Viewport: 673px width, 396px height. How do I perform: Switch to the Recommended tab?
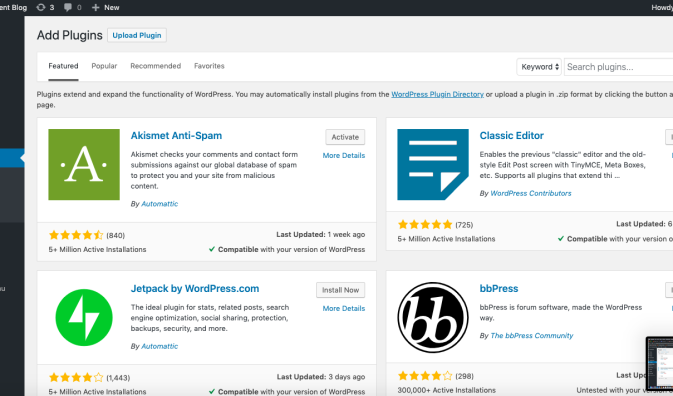coord(155,66)
